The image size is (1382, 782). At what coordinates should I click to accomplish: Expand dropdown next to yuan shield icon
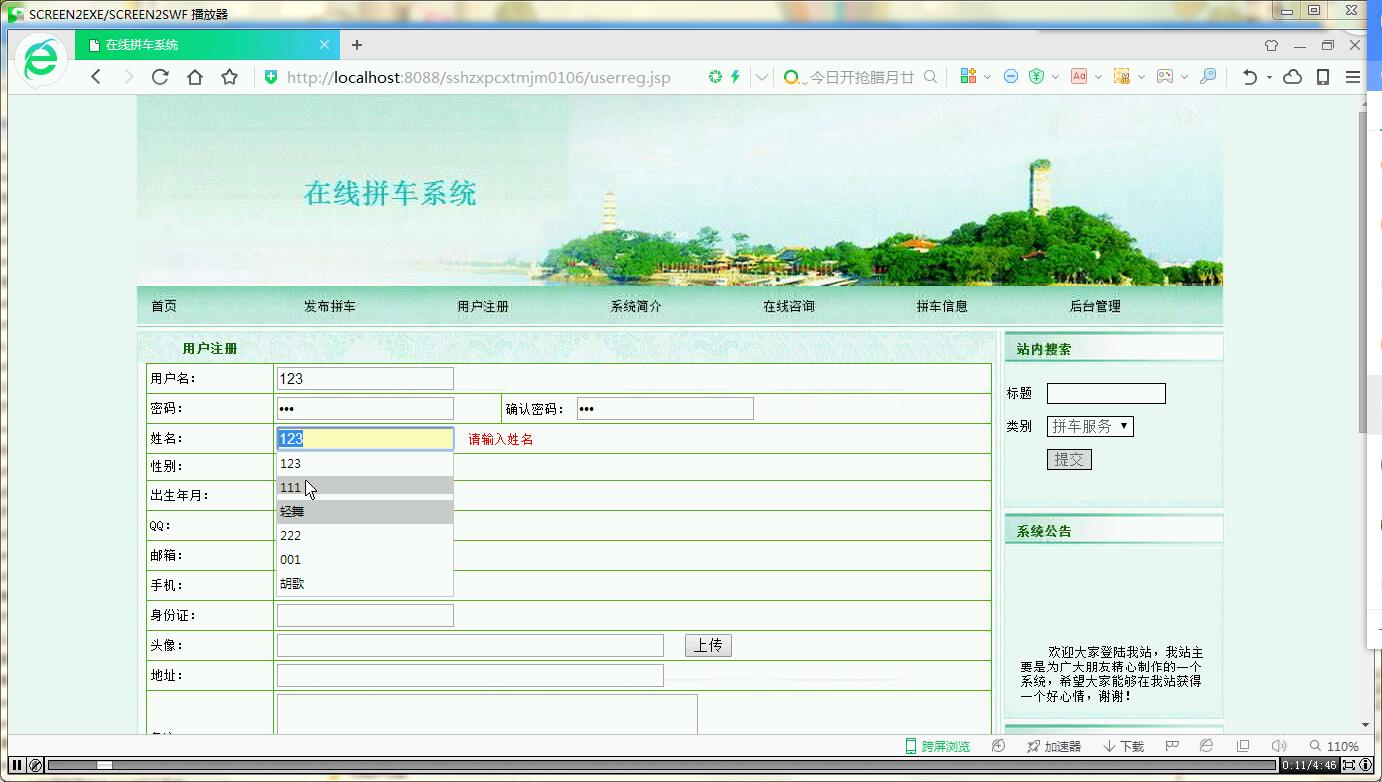point(1055,77)
